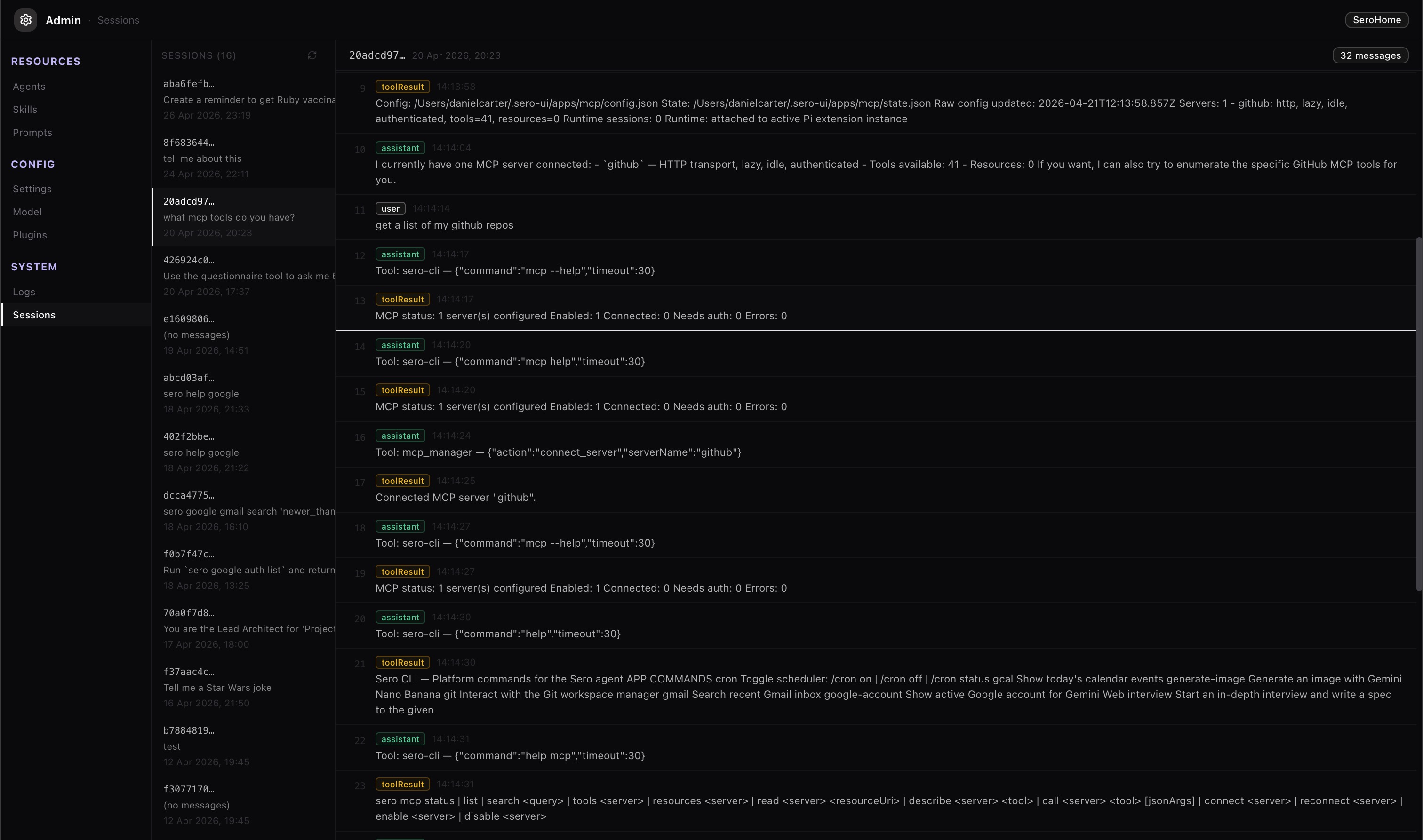
Task: Open Agents in Resources
Action: tap(29, 86)
